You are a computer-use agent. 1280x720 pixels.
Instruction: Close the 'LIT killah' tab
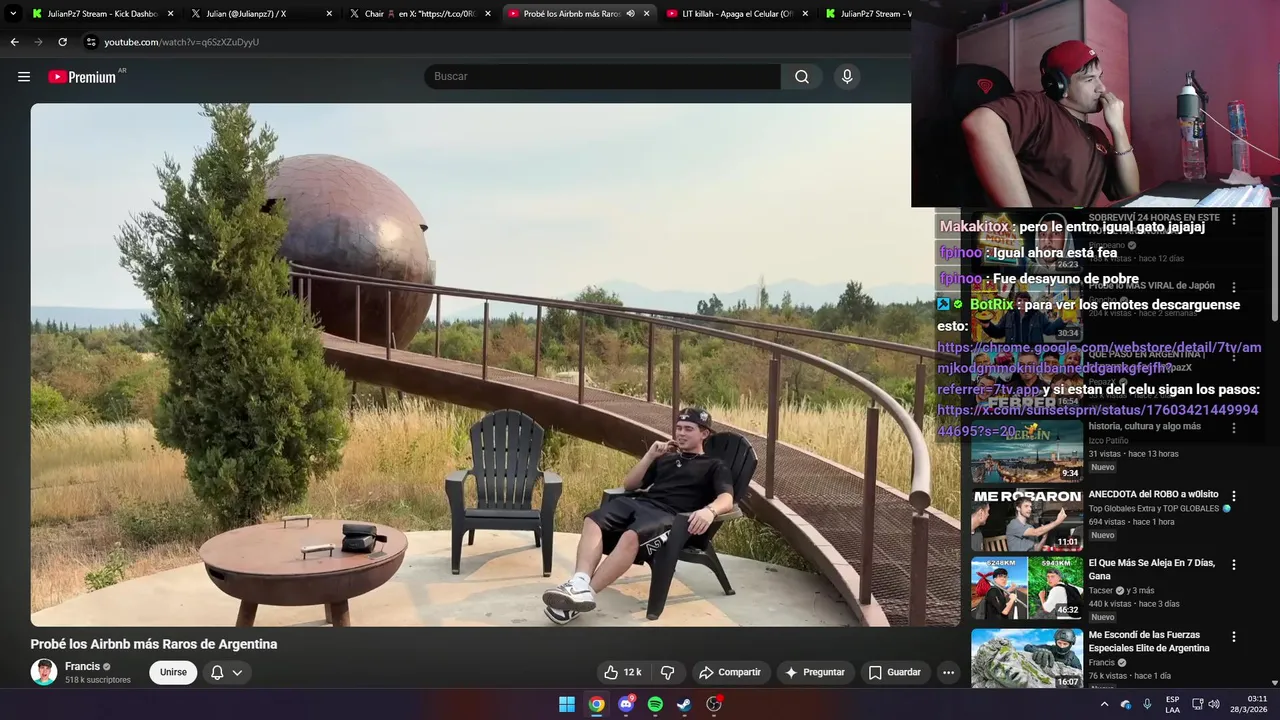pyautogui.click(x=805, y=14)
